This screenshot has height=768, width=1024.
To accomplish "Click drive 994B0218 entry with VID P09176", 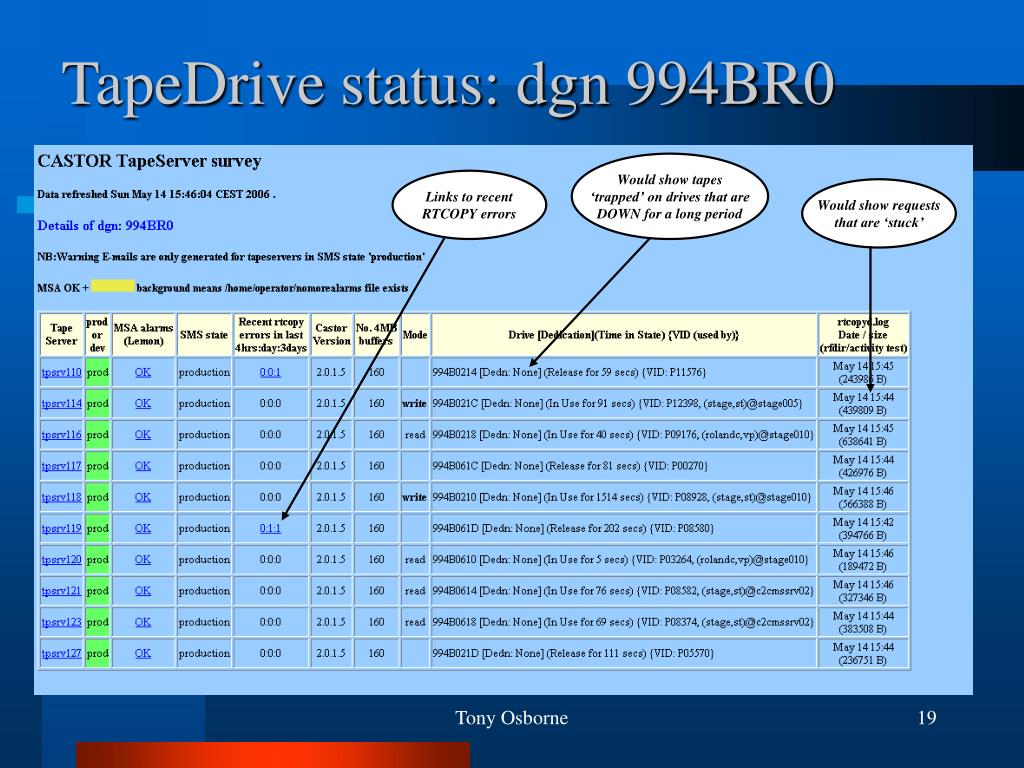I will [623, 435].
